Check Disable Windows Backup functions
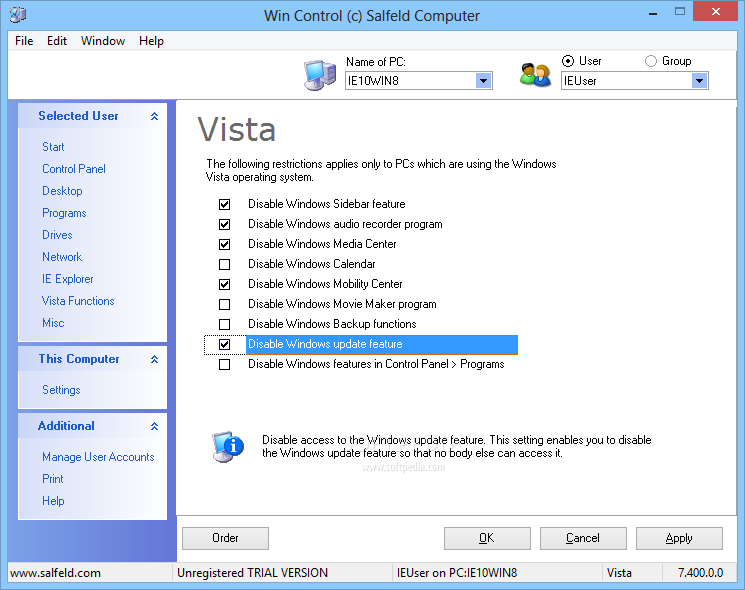The width and height of the screenshot is (745, 590). (x=224, y=324)
